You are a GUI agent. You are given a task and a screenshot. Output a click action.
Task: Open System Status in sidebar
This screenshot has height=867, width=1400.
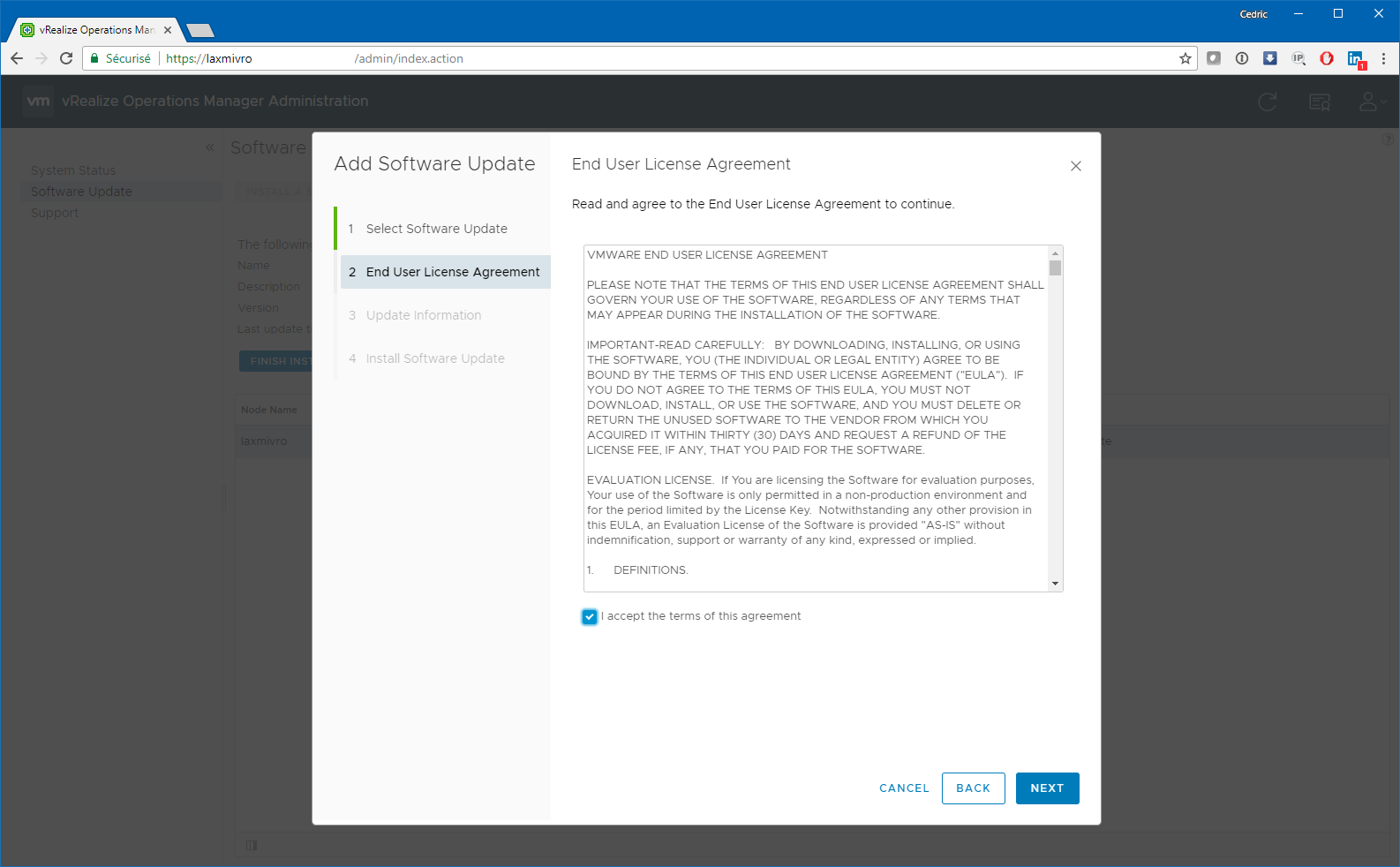coord(73,170)
